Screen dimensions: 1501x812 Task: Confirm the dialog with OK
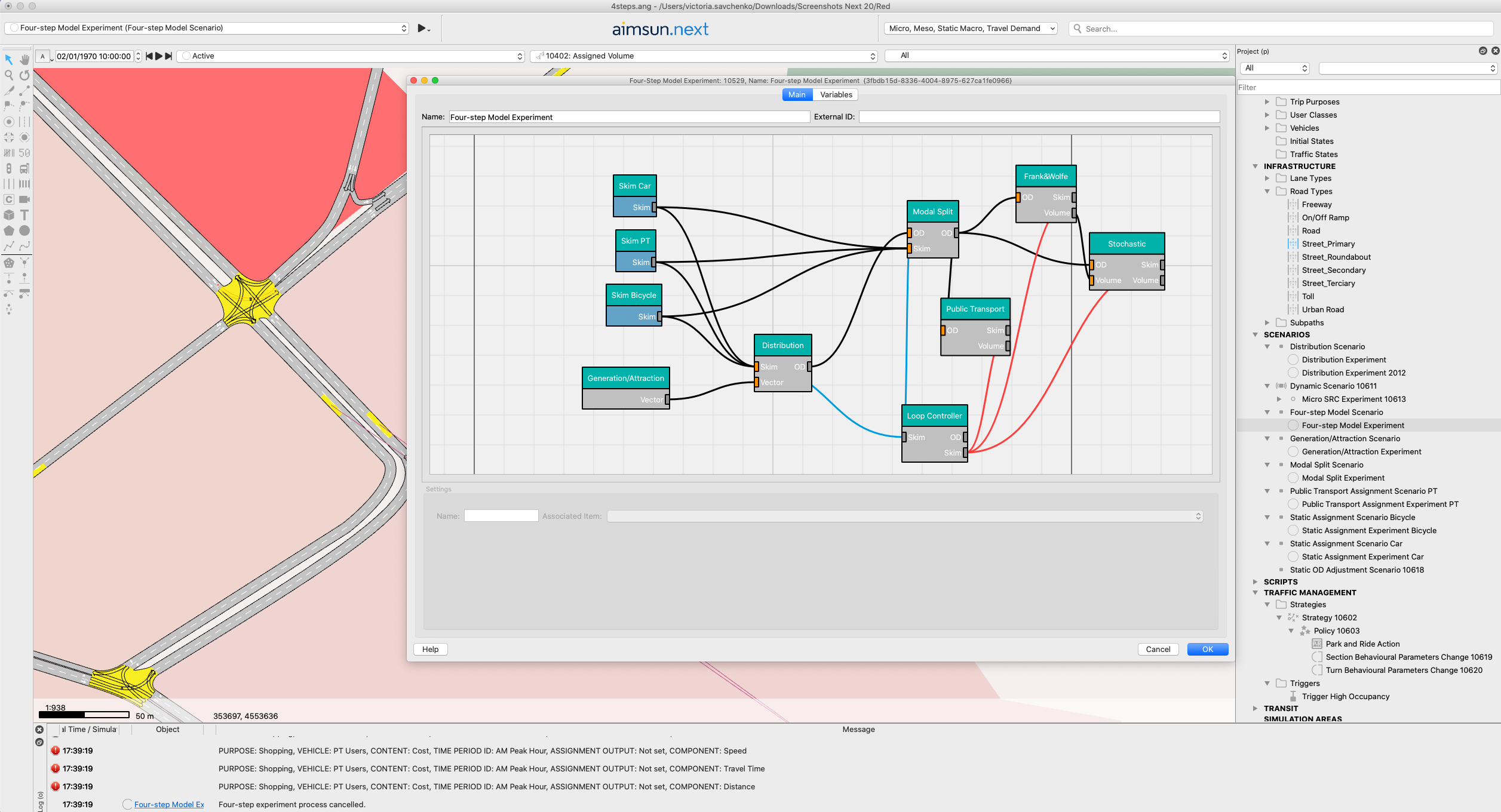pyautogui.click(x=1207, y=649)
